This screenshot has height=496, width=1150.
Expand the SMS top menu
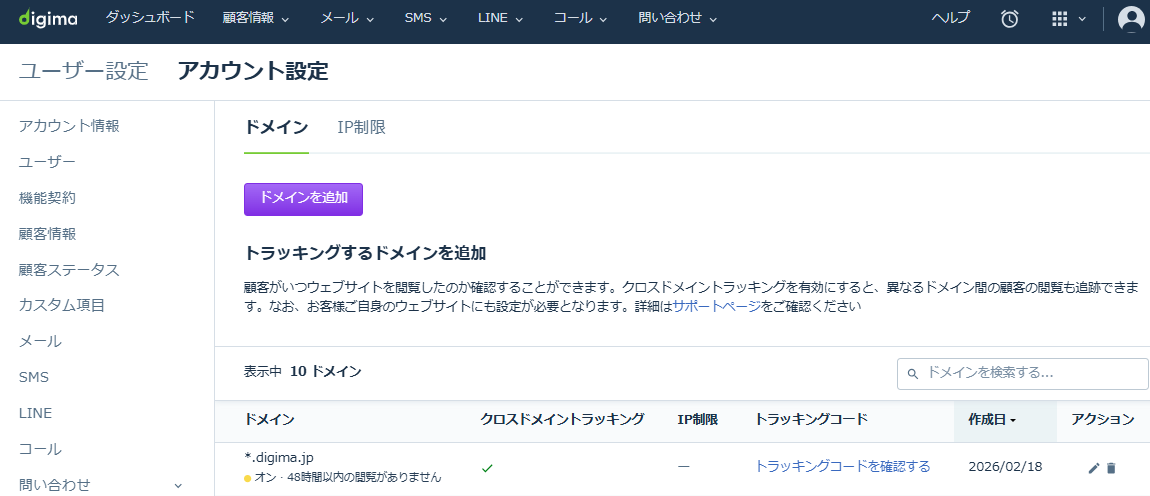pos(426,18)
